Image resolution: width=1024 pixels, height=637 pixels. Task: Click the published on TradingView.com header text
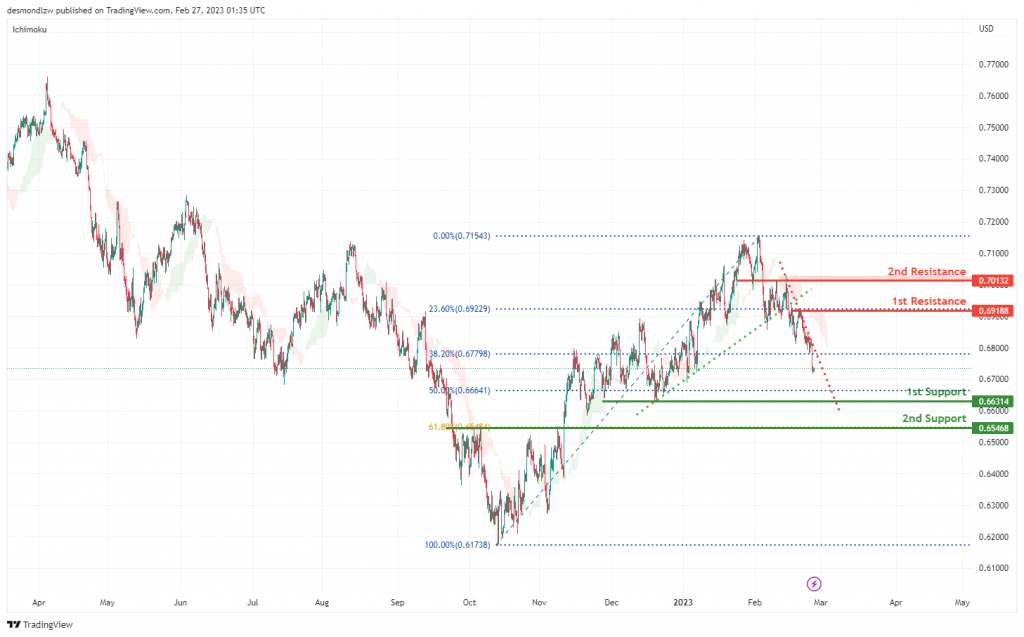pos(113,10)
